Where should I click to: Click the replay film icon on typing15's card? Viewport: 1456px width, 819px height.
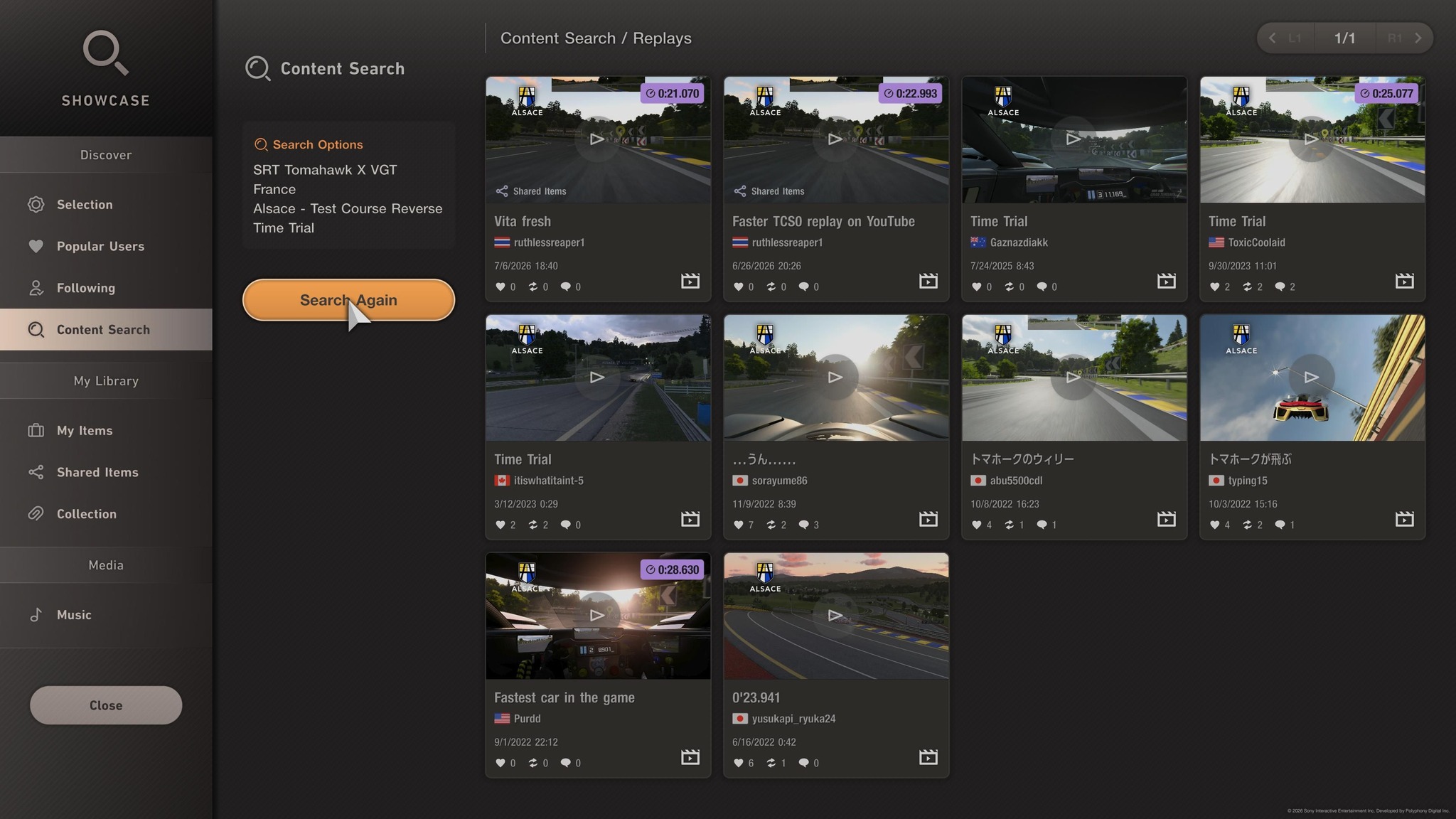coord(1405,519)
